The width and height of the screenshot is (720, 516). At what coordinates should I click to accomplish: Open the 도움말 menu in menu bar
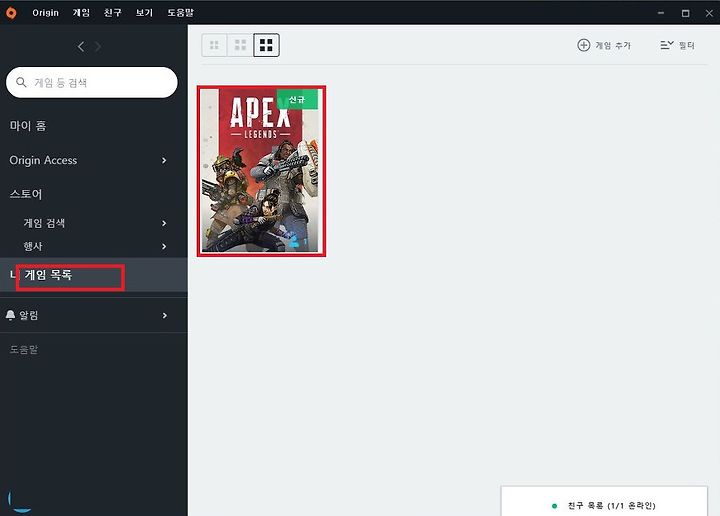tap(180, 13)
